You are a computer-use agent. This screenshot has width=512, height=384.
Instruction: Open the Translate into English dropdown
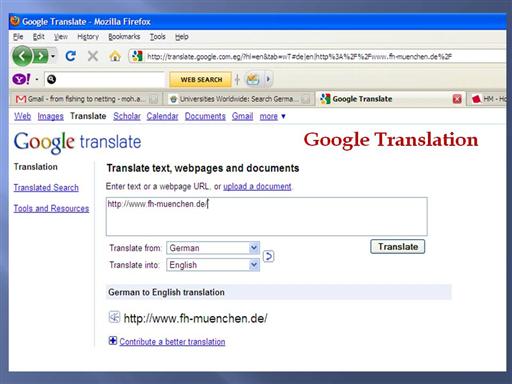pyautogui.click(x=213, y=265)
